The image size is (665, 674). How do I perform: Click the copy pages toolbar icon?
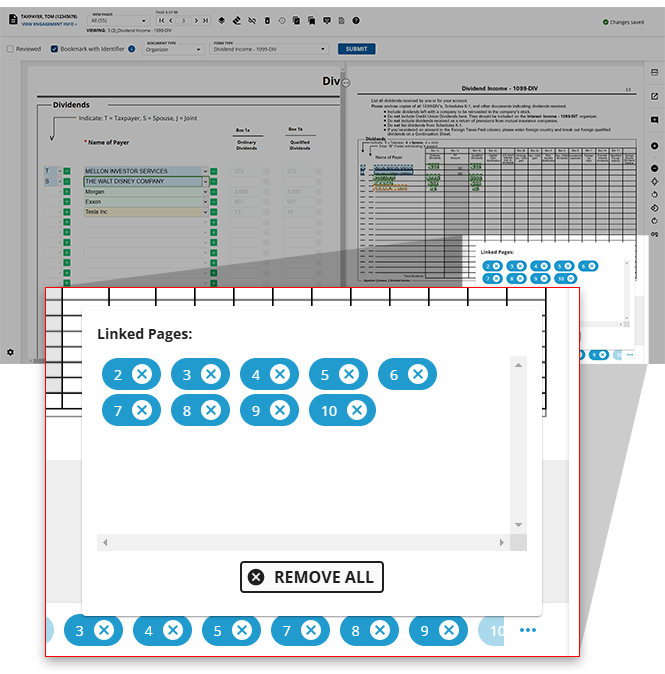[x=297, y=21]
